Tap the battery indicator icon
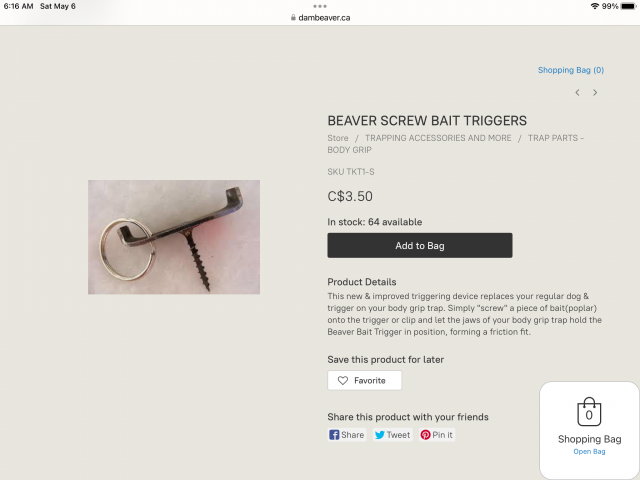This screenshot has height=480, width=640. (x=629, y=6)
